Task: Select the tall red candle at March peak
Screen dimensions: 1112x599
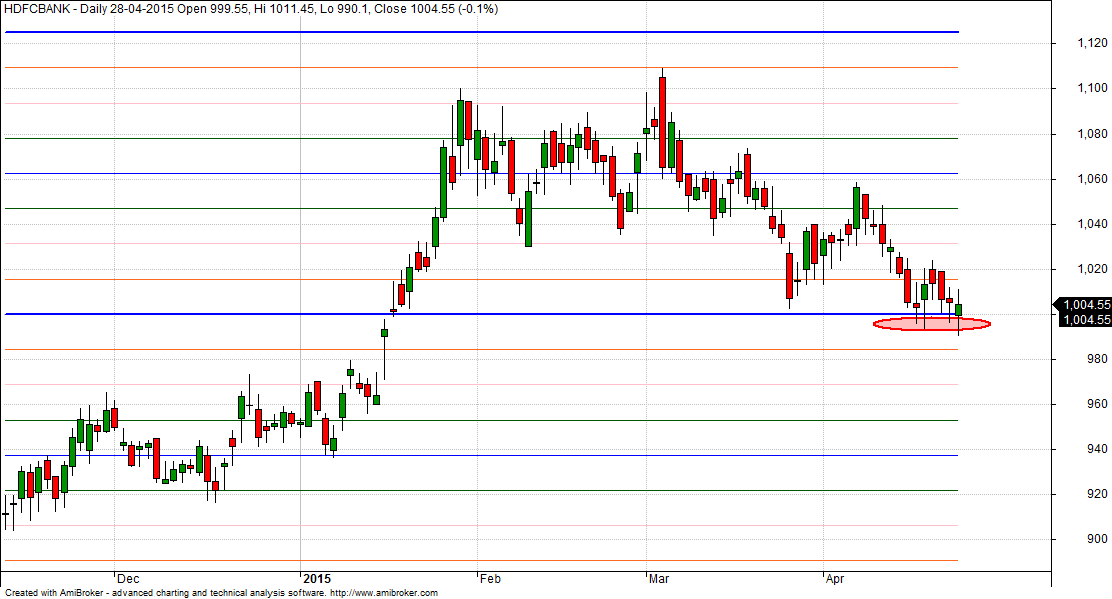Action: [662, 123]
